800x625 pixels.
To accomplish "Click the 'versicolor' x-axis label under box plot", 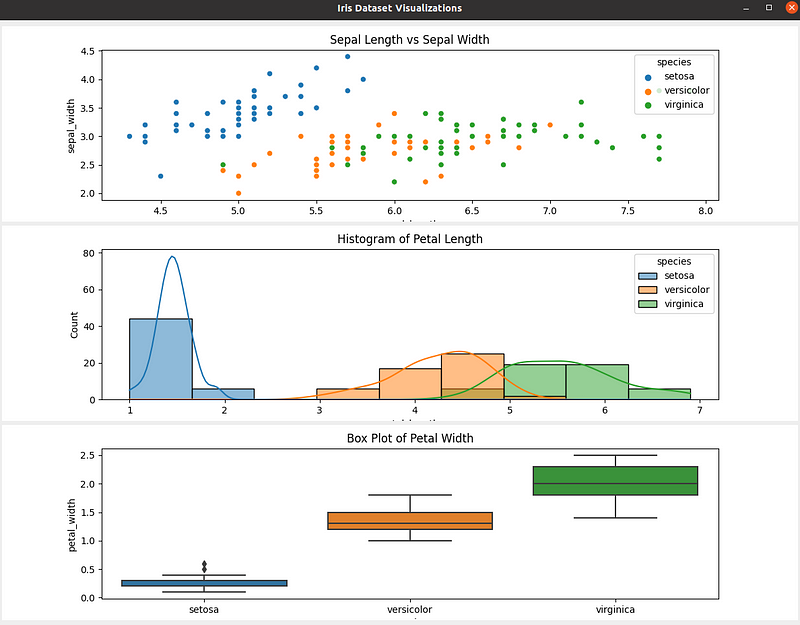I will click(410, 609).
